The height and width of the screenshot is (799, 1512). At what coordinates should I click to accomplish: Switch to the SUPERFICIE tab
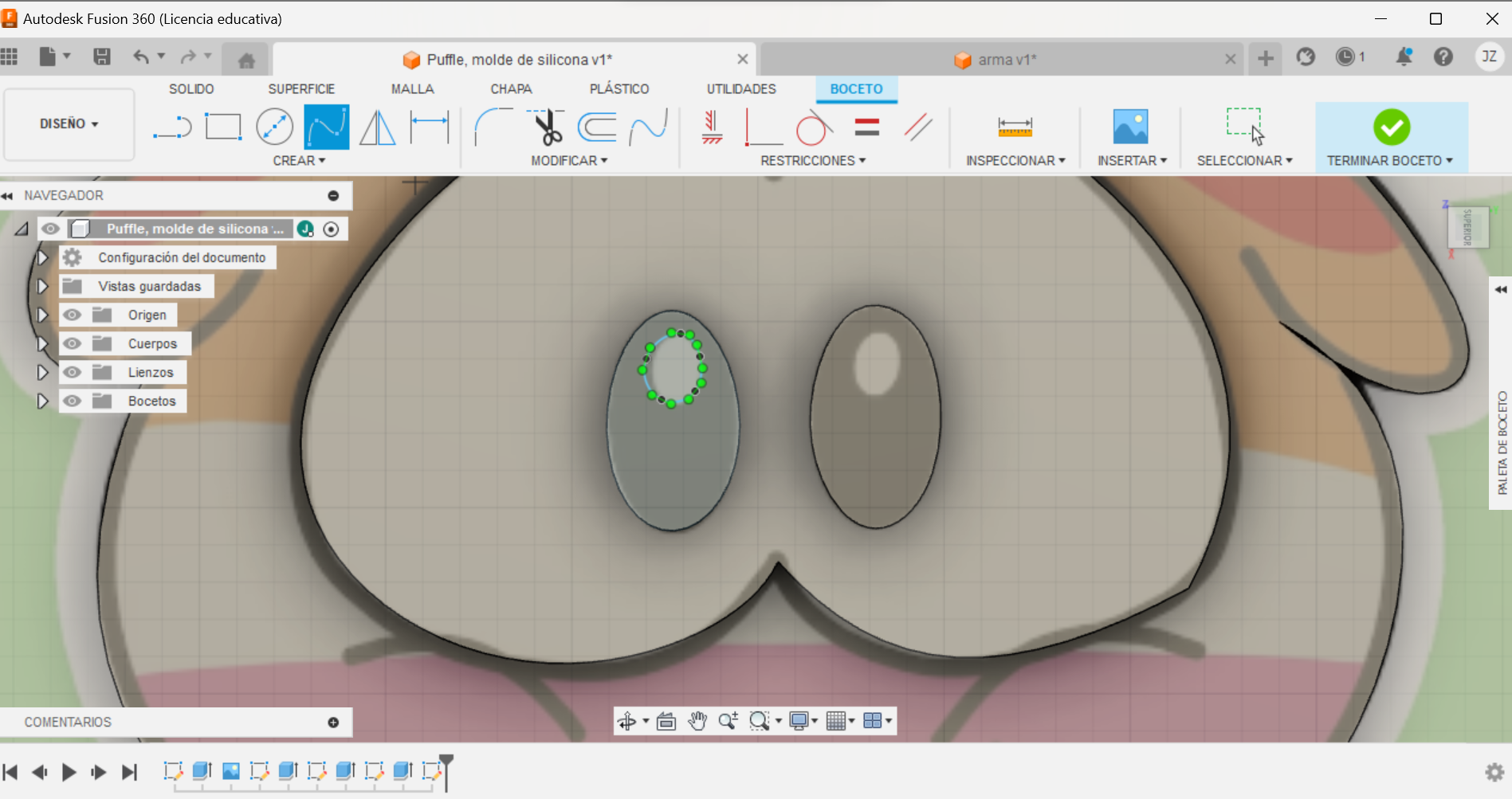(x=301, y=89)
